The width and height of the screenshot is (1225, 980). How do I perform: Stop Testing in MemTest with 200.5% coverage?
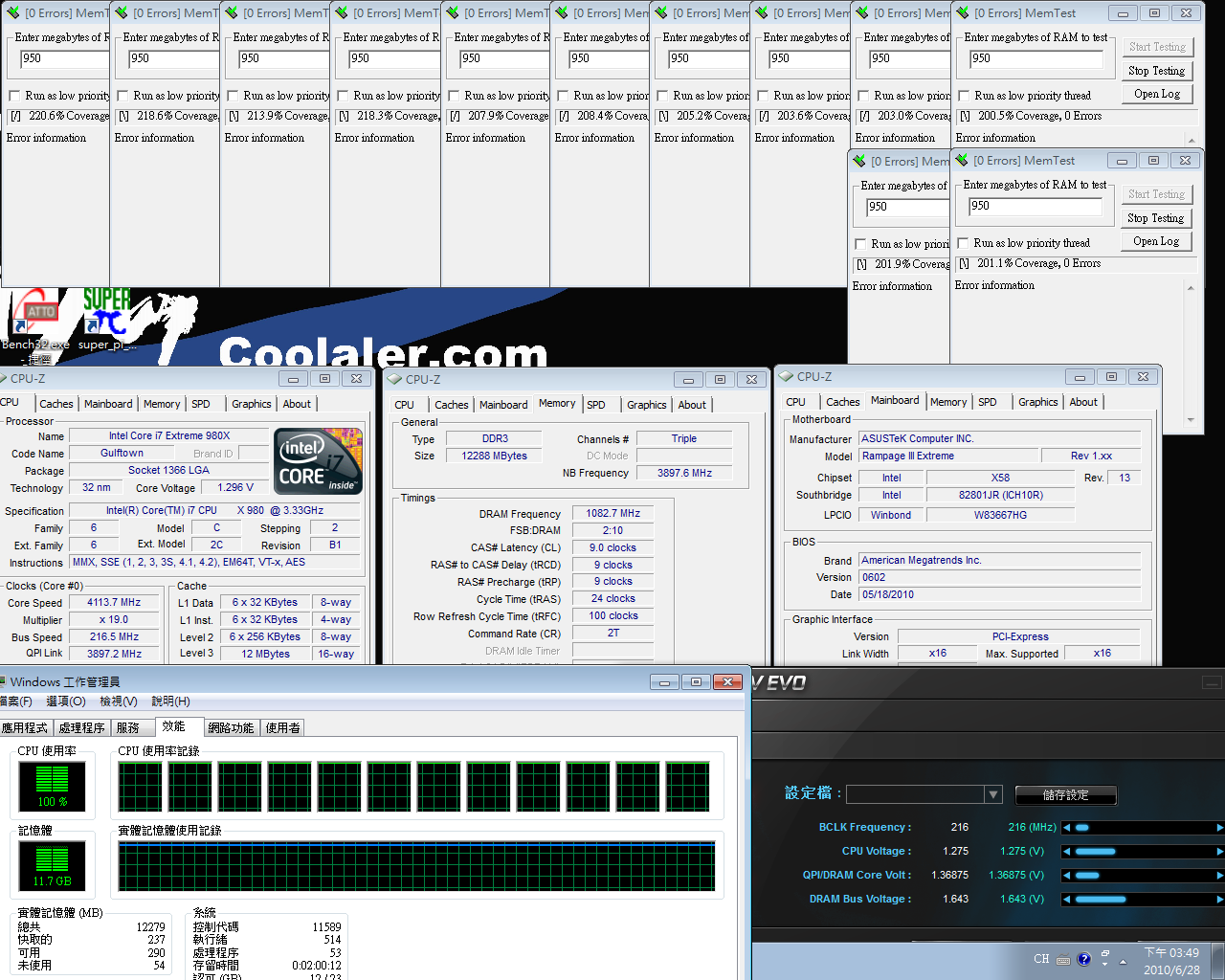click(x=1156, y=71)
